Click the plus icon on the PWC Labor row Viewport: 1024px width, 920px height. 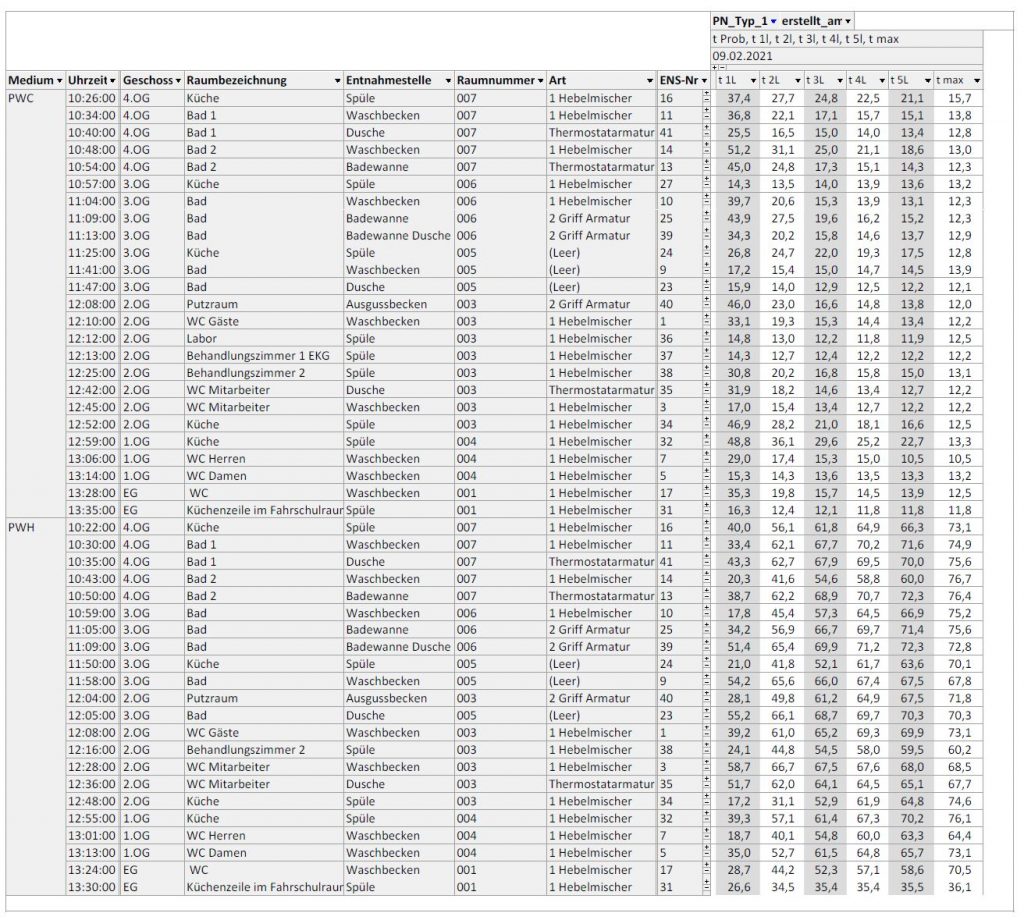(x=706, y=334)
